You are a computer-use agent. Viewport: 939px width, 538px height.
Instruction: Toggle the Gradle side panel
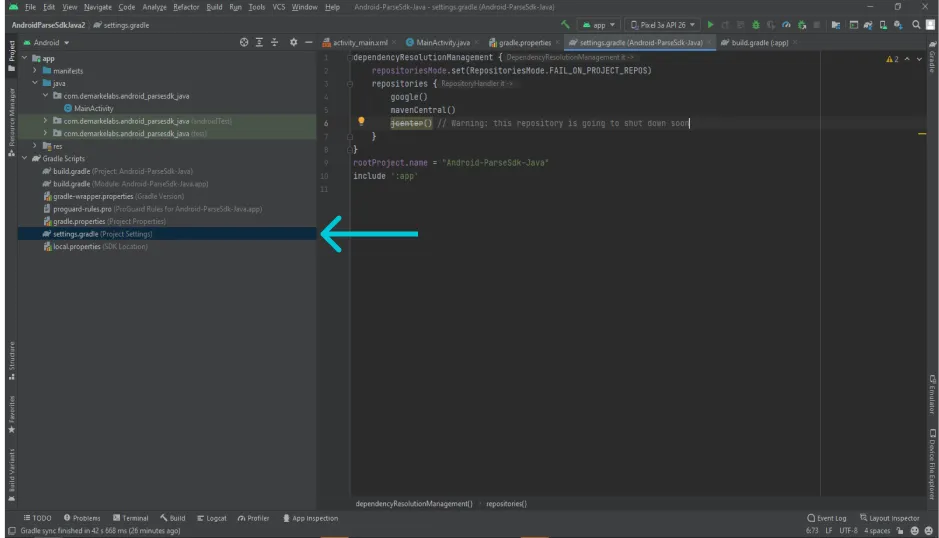pos(932,58)
